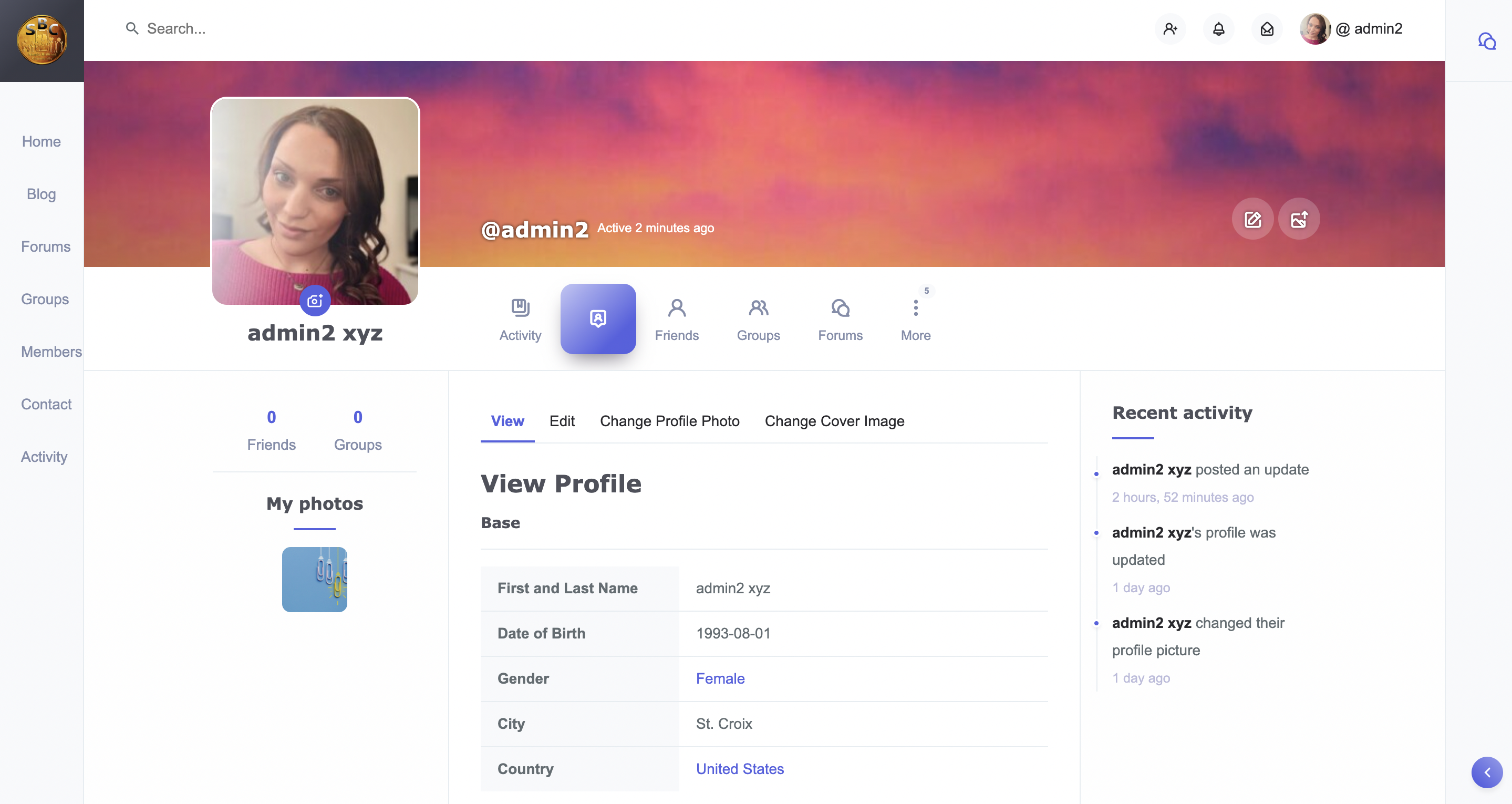Viewport: 1512px width, 804px height.
Task: Click the friend requests icon in header
Action: click(1170, 29)
